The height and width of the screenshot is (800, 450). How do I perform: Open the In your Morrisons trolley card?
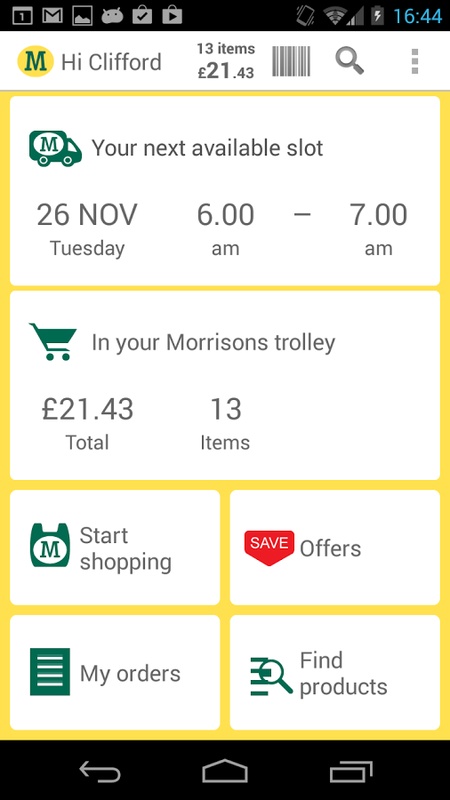225,385
